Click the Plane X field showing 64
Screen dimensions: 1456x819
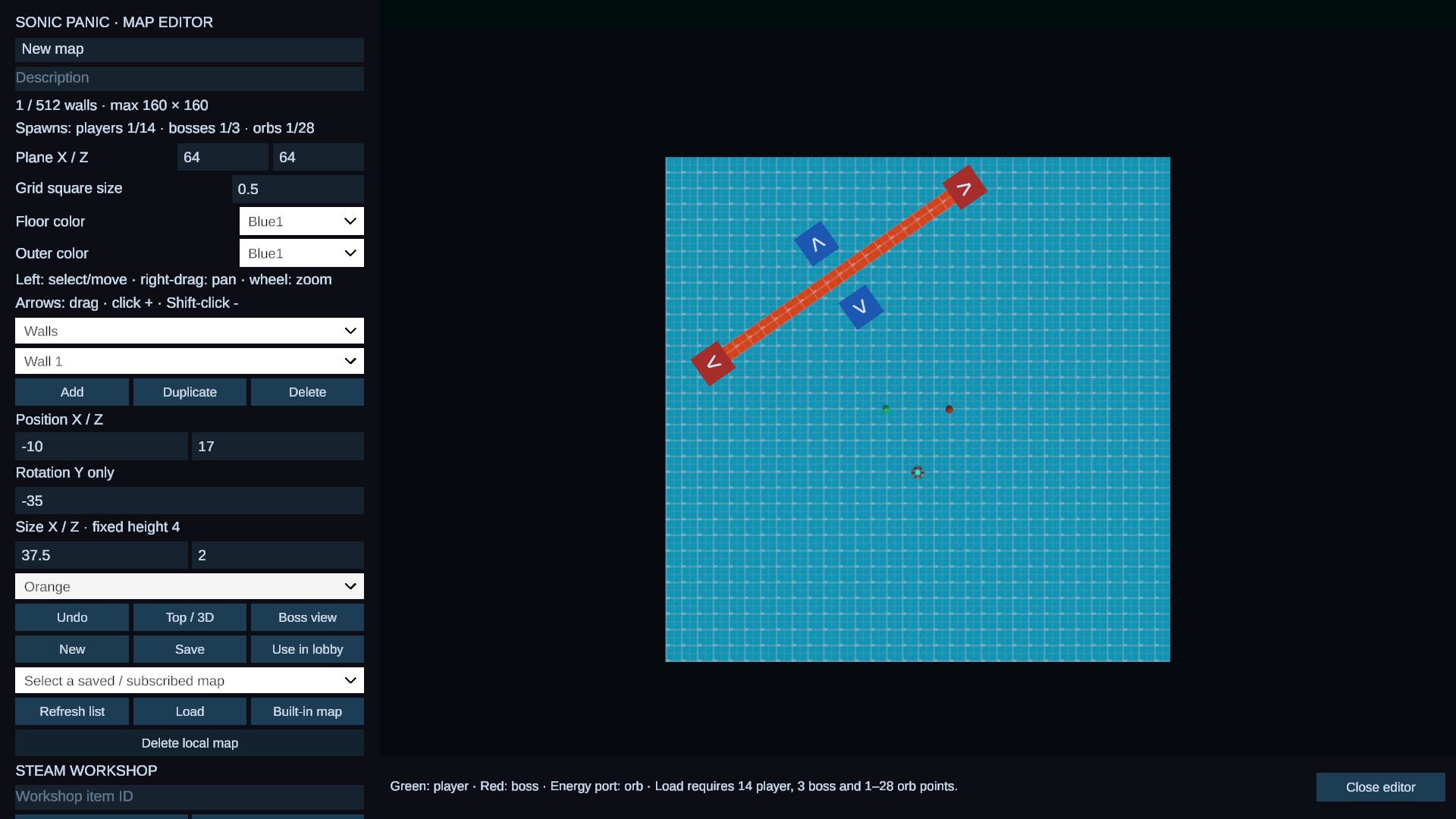tap(223, 157)
